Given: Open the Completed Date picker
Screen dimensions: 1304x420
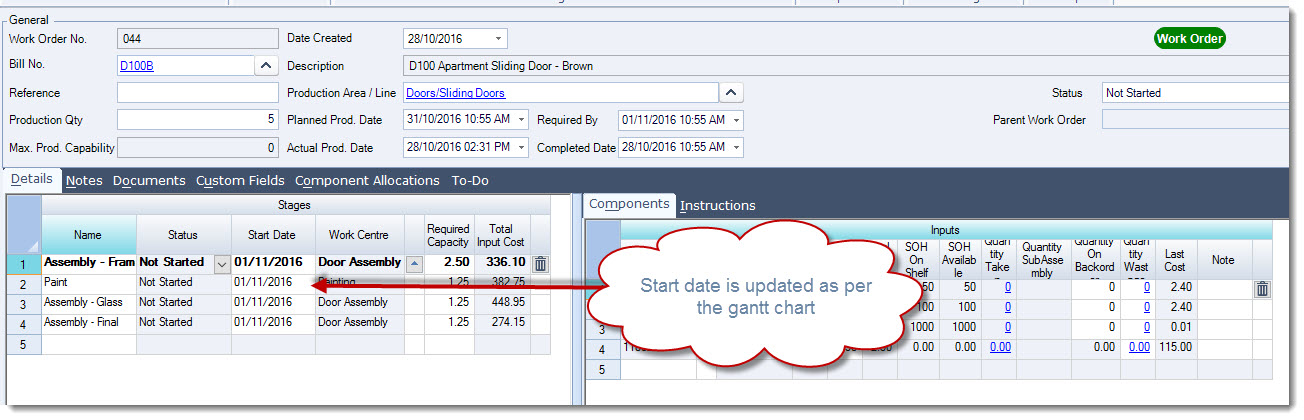Looking at the screenshot, I should pyautogui.click(x=737, y=148).
